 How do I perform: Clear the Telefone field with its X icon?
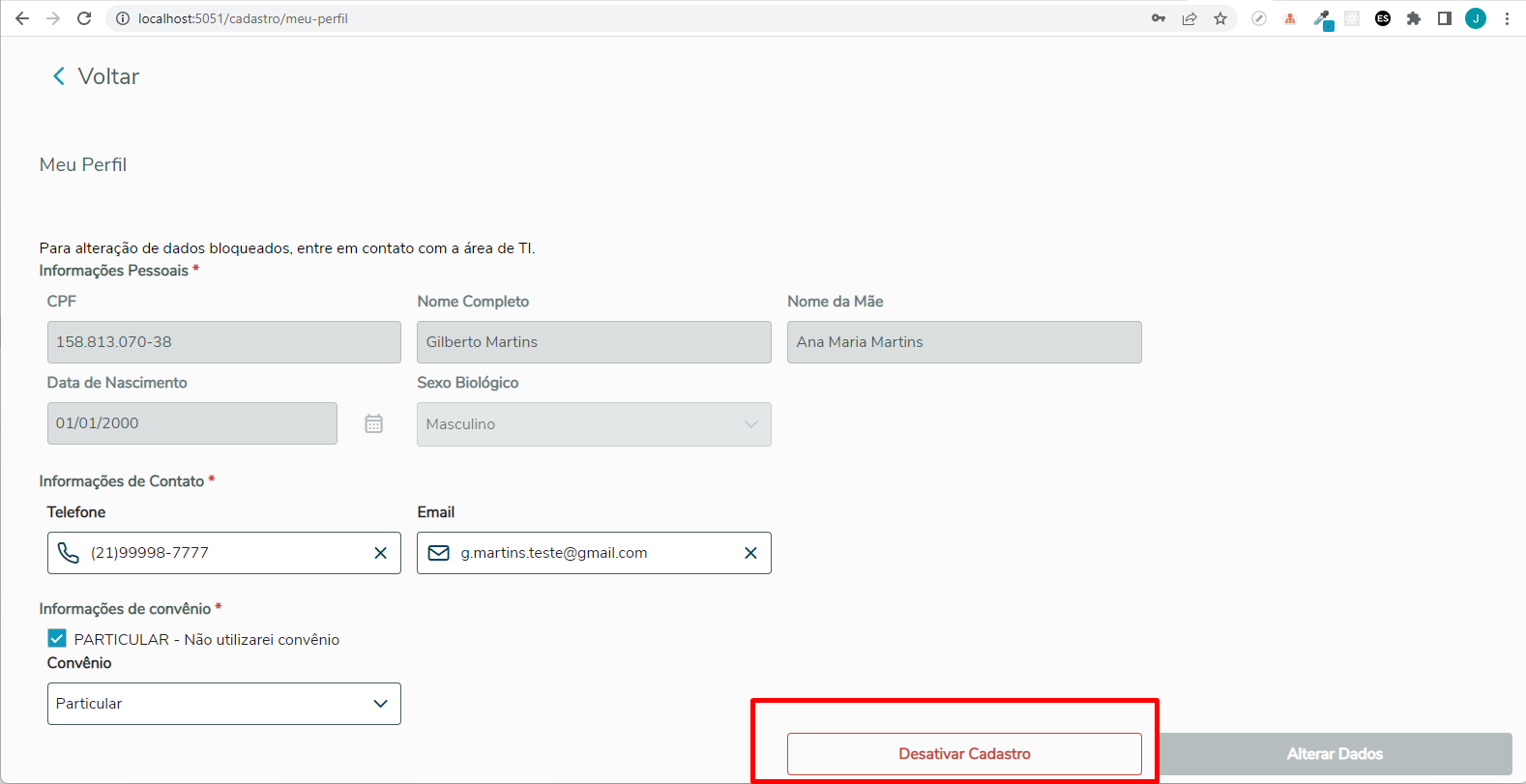[x=380, y=553]
